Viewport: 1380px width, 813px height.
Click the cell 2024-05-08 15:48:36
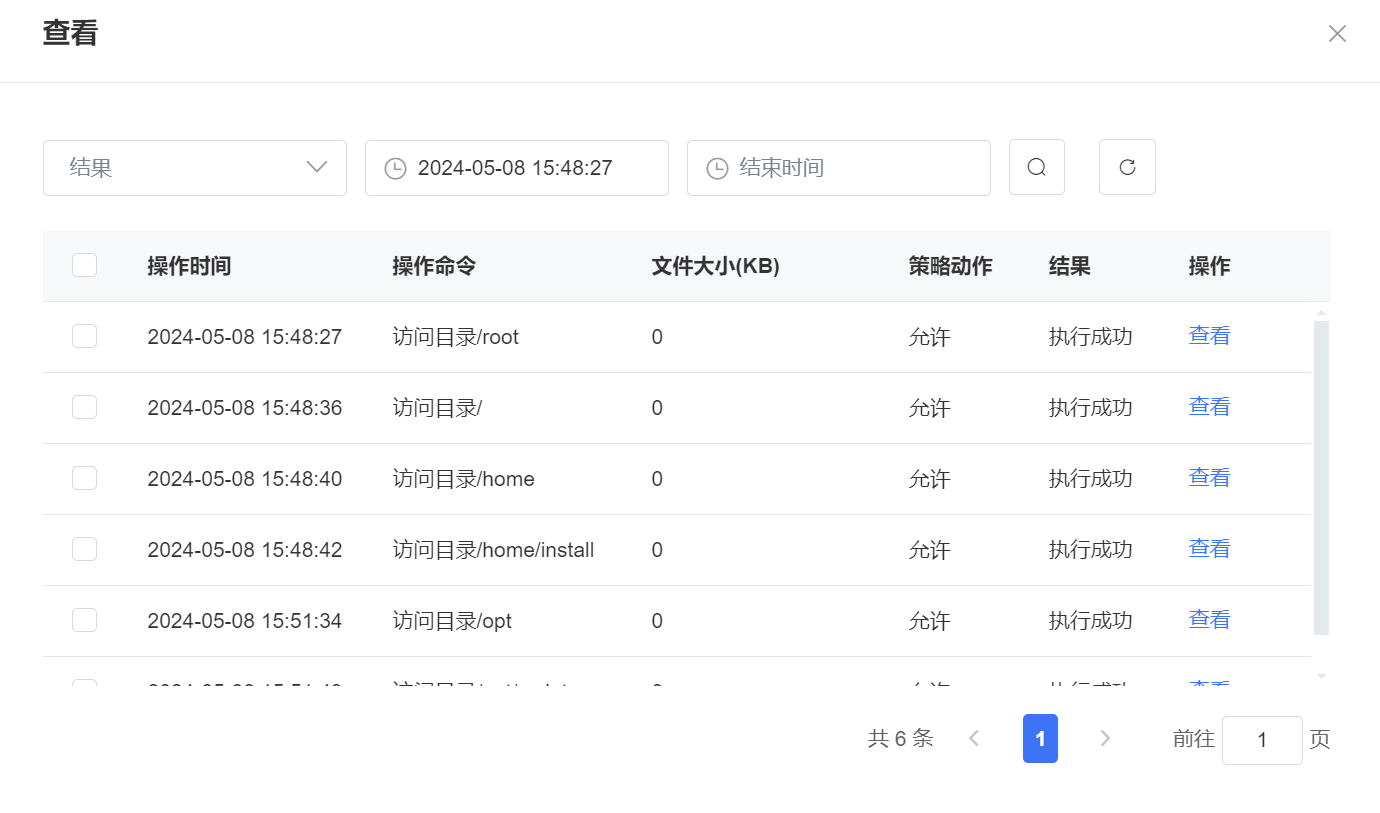(x=245, y=408)
